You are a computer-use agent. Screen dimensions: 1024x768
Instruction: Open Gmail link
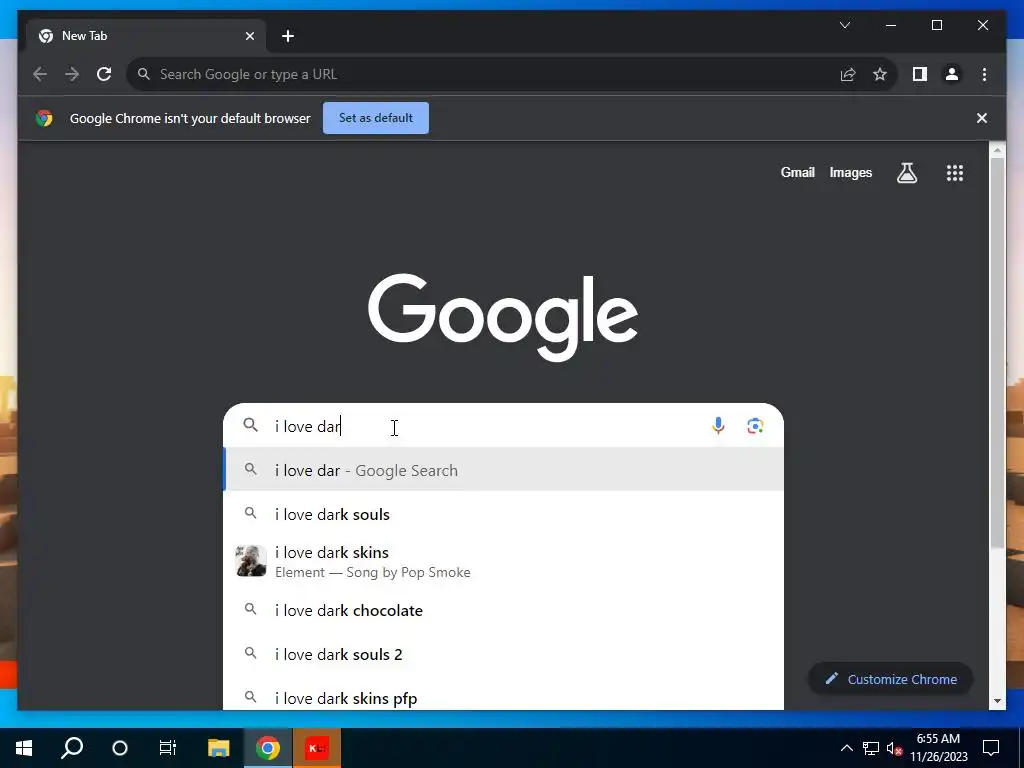797,172
